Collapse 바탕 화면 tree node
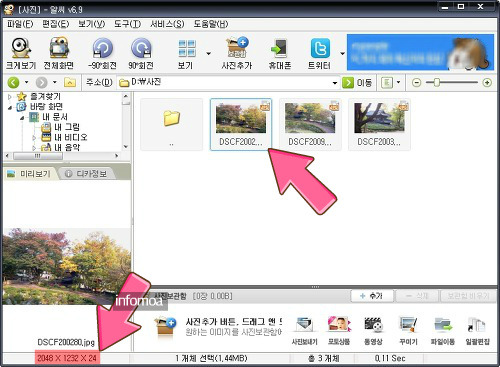Viewport: 500px width, 367px height. (x=10, y=107)
